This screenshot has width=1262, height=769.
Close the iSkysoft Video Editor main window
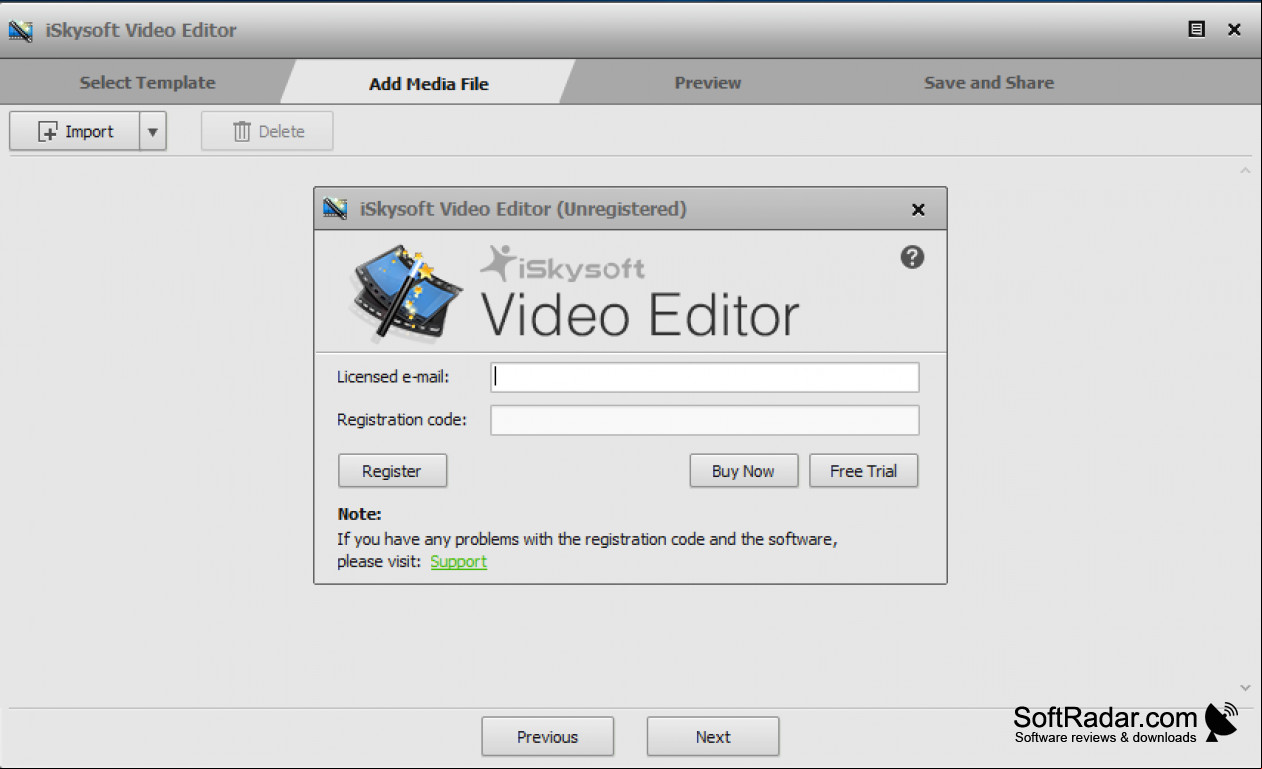(x=1234, y=29)
